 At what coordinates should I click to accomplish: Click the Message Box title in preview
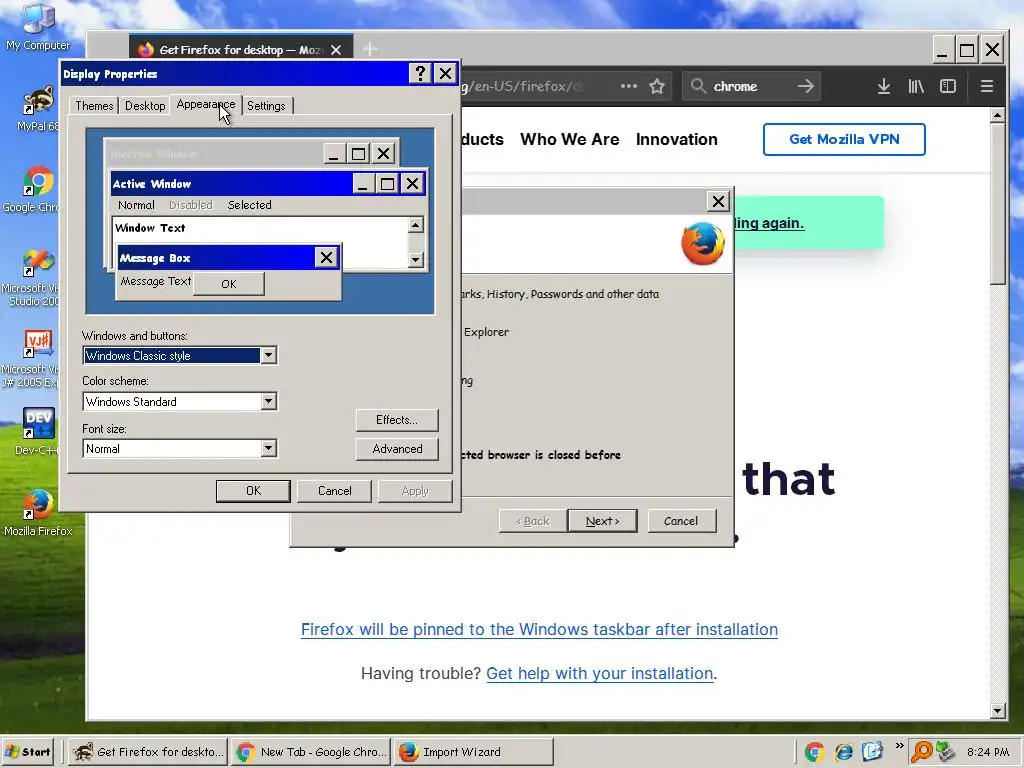(155, 258)
